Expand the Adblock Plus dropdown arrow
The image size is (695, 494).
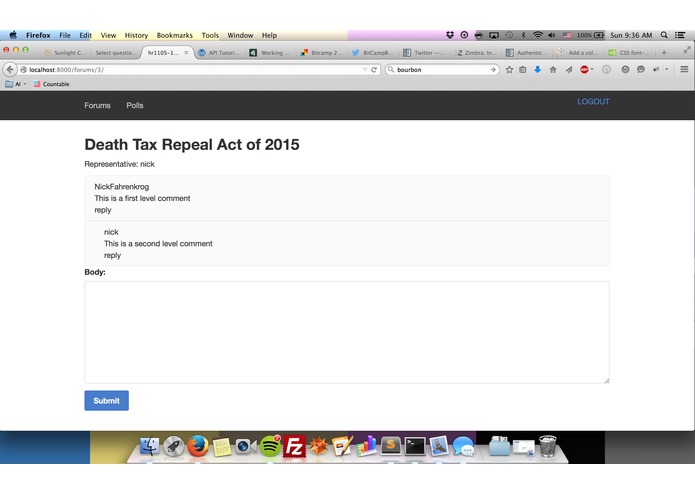pos(592,70)
